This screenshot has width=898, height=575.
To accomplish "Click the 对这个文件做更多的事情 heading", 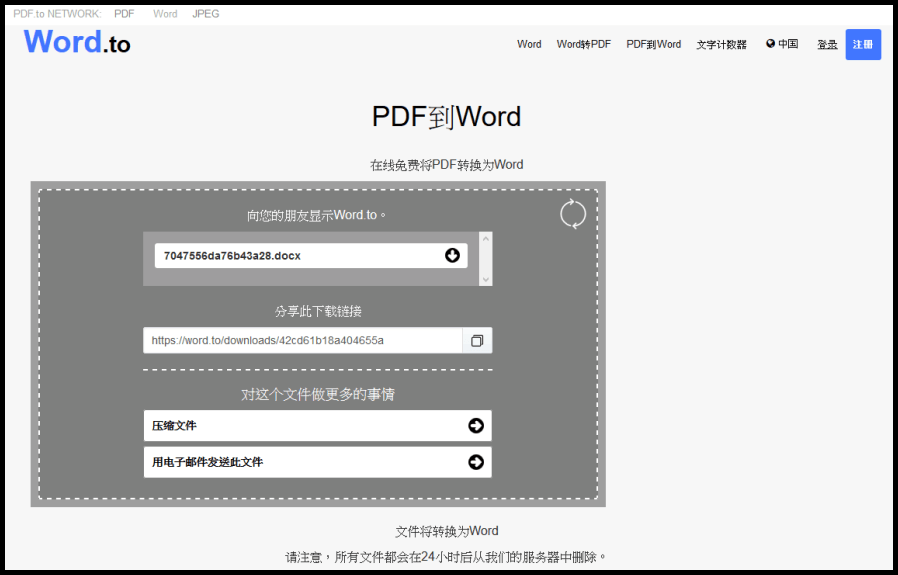I will pos(318,395).
